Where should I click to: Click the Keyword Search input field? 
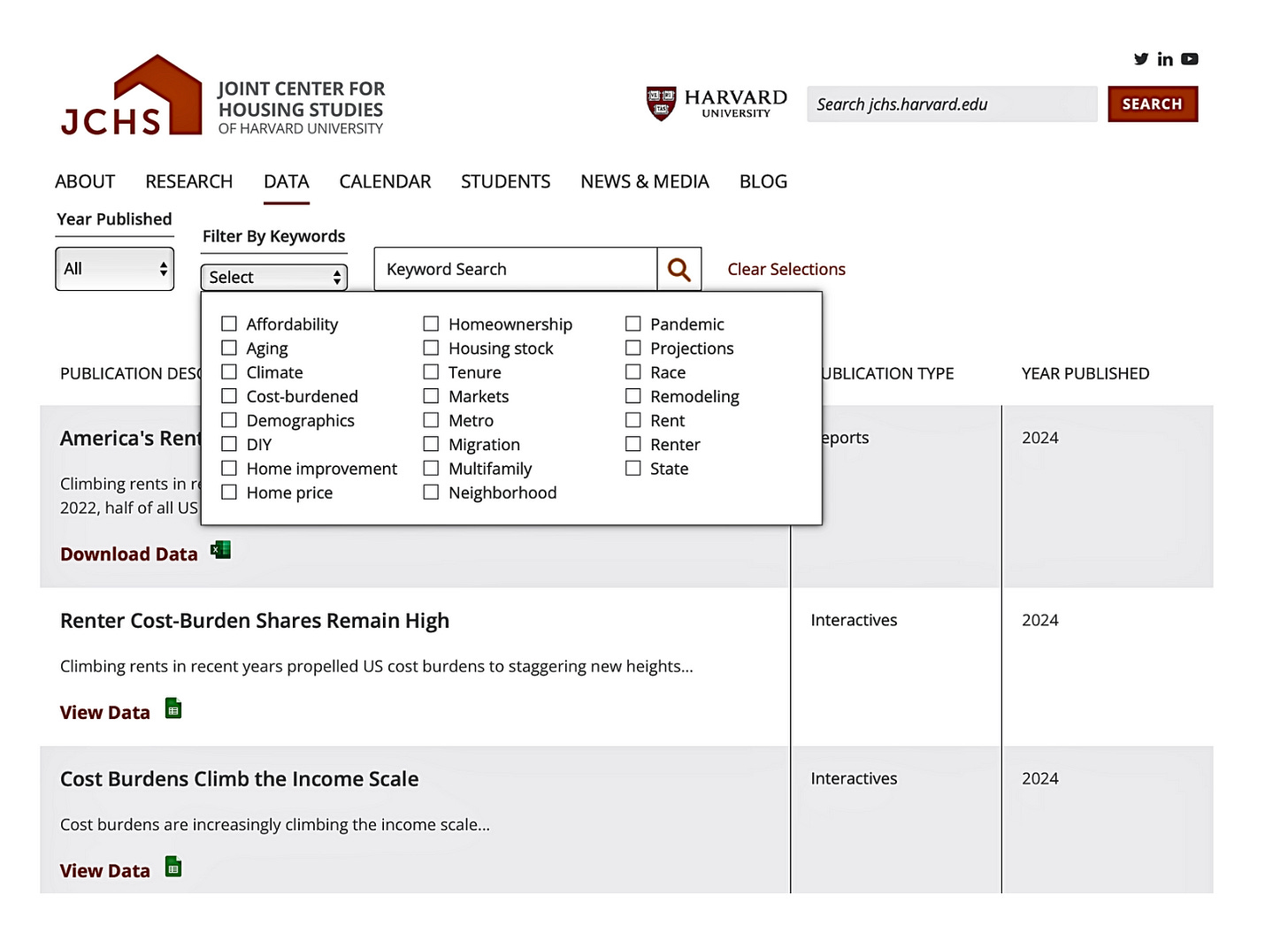[x=516, y=269]
